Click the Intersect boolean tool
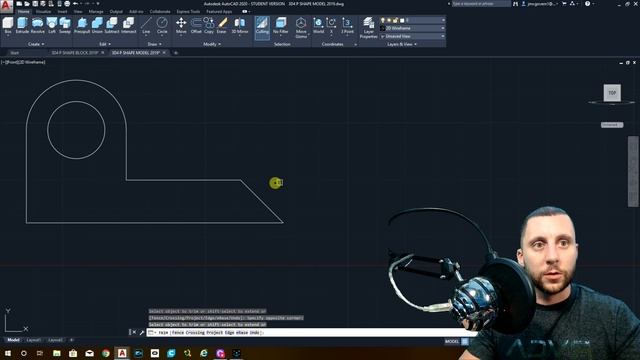Viewport: 640px width, 360px height. pos(128,25)
